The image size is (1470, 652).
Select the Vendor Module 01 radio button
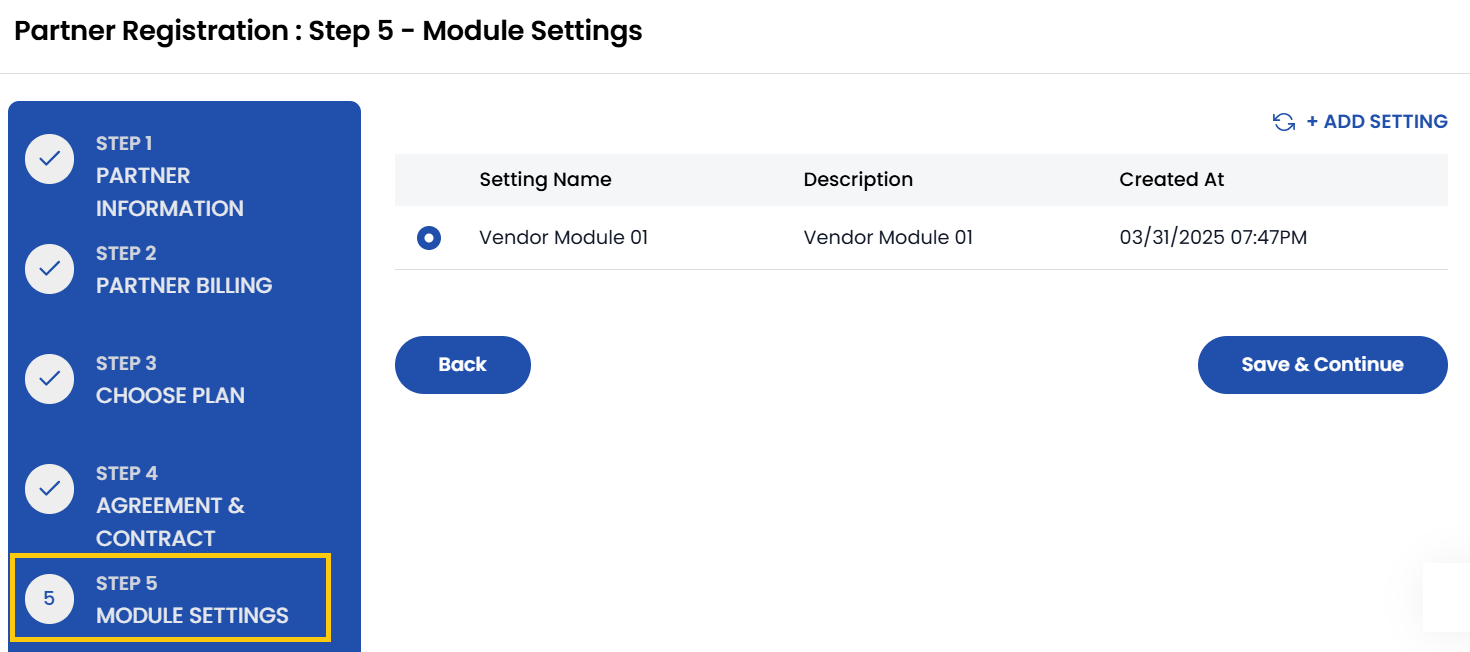[x=429, y=238]
